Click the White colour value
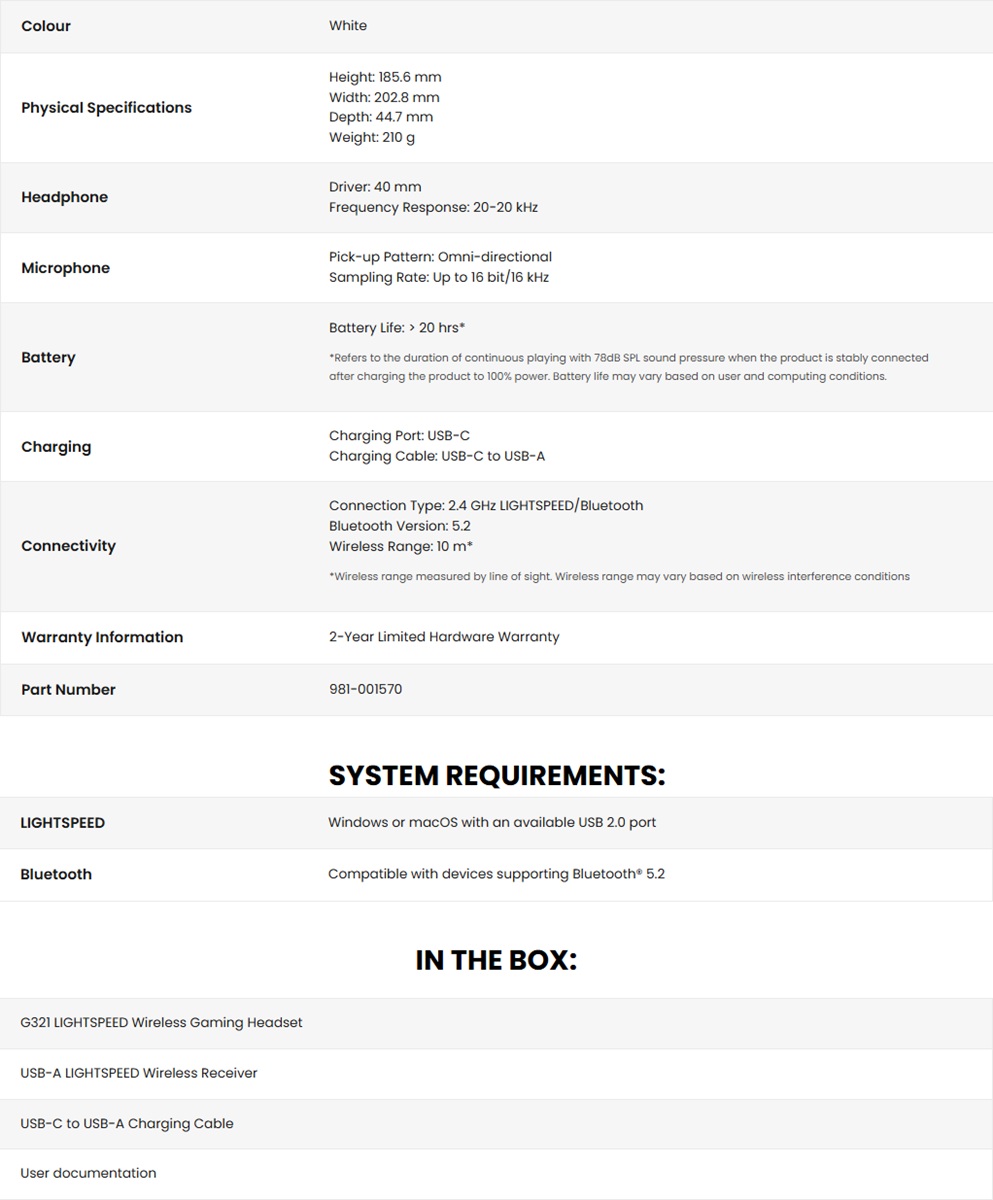This screenshot has width=993, height=1200. [x=348, y=26]
